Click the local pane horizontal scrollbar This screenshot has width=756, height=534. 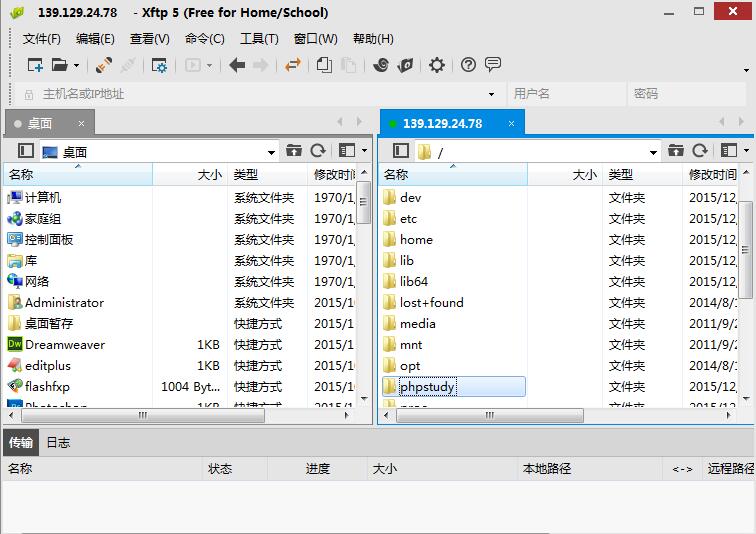point(143,415)
